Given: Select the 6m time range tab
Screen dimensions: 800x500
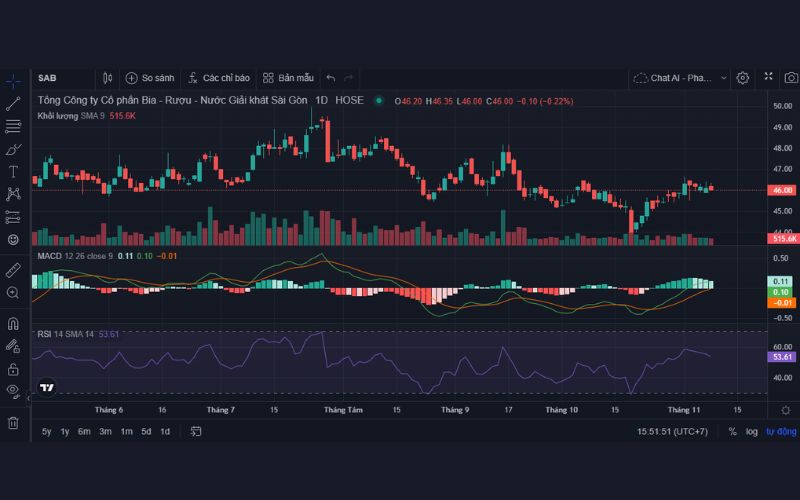Looking at the screenshot, I should (84, 432).
